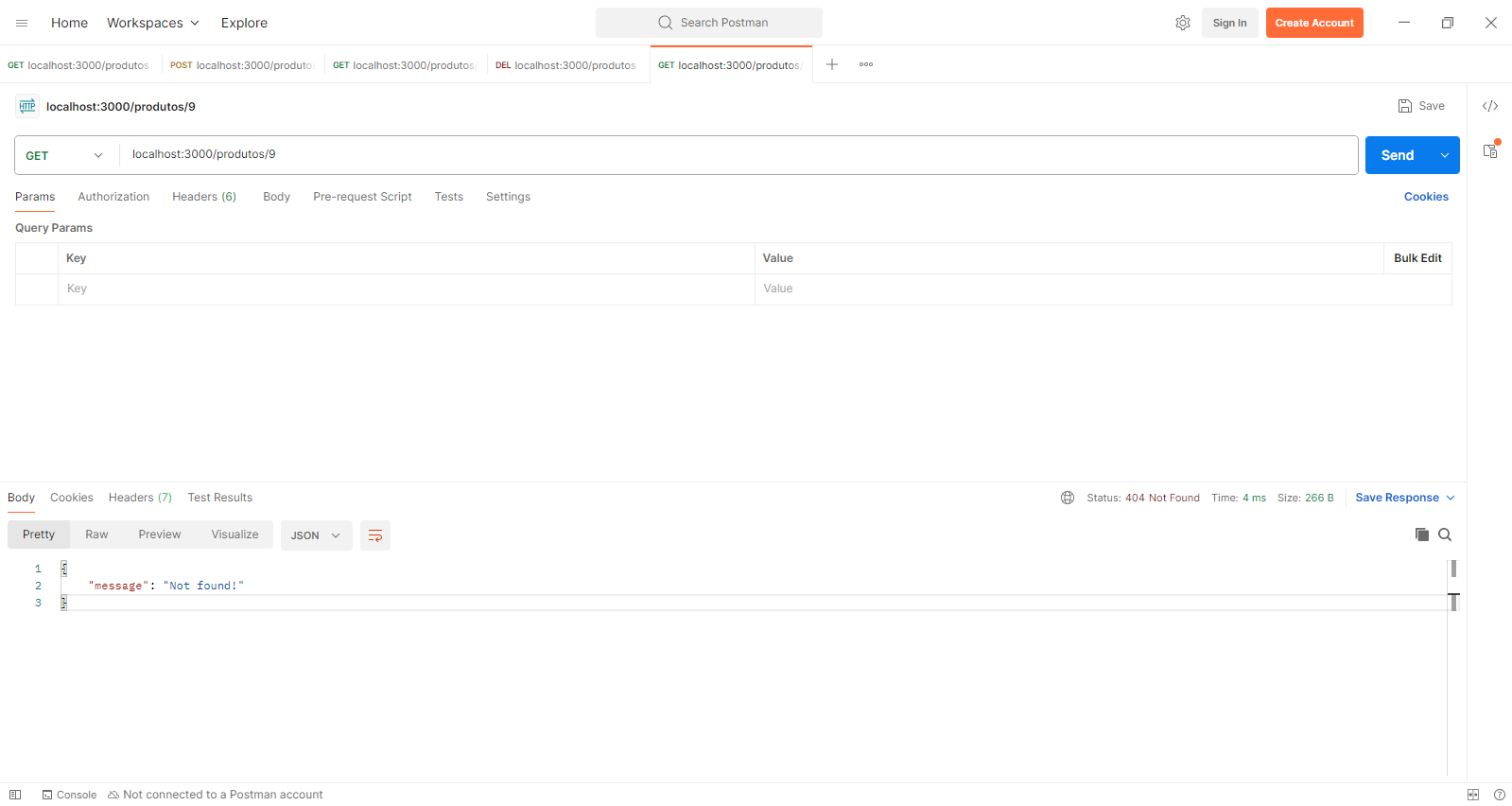Click Create Account
1512x806 pixels.
(1314, 23)
